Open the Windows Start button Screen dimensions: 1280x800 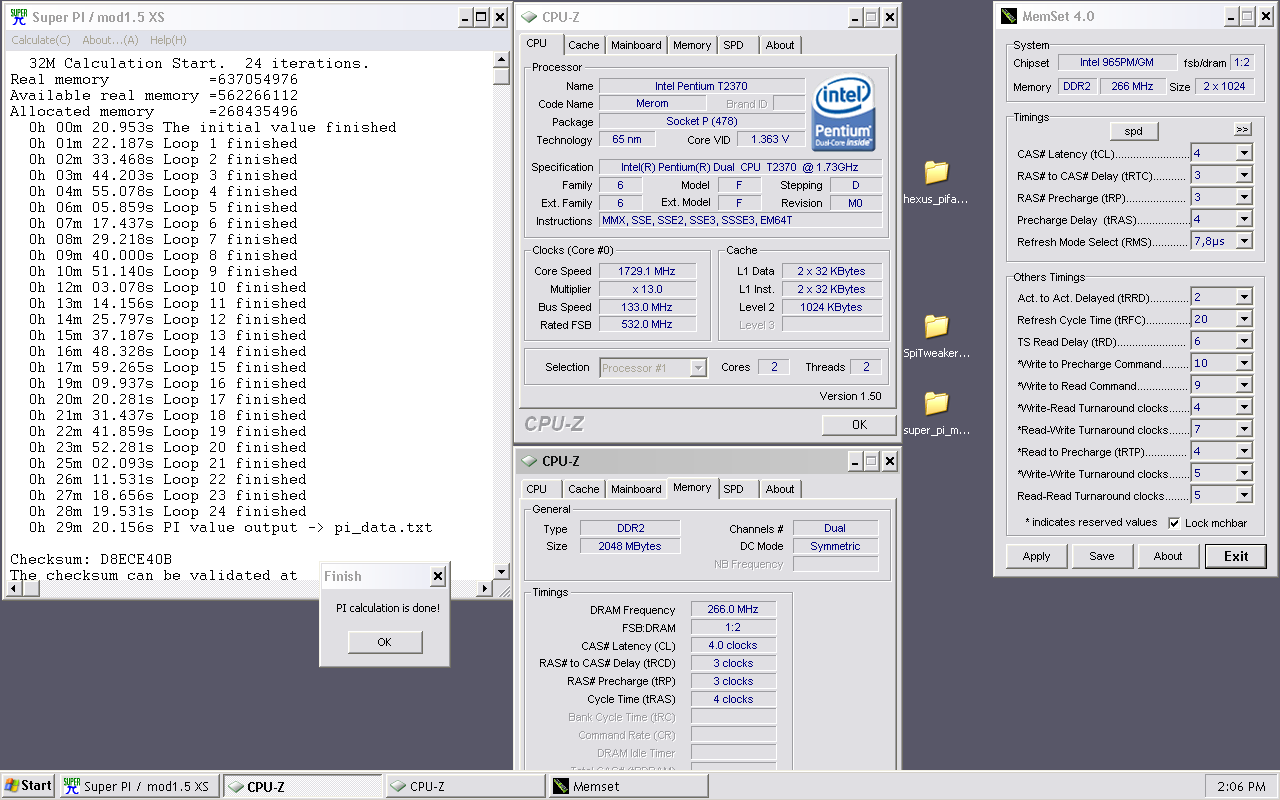pyautogui.click(x=28, y=786)
